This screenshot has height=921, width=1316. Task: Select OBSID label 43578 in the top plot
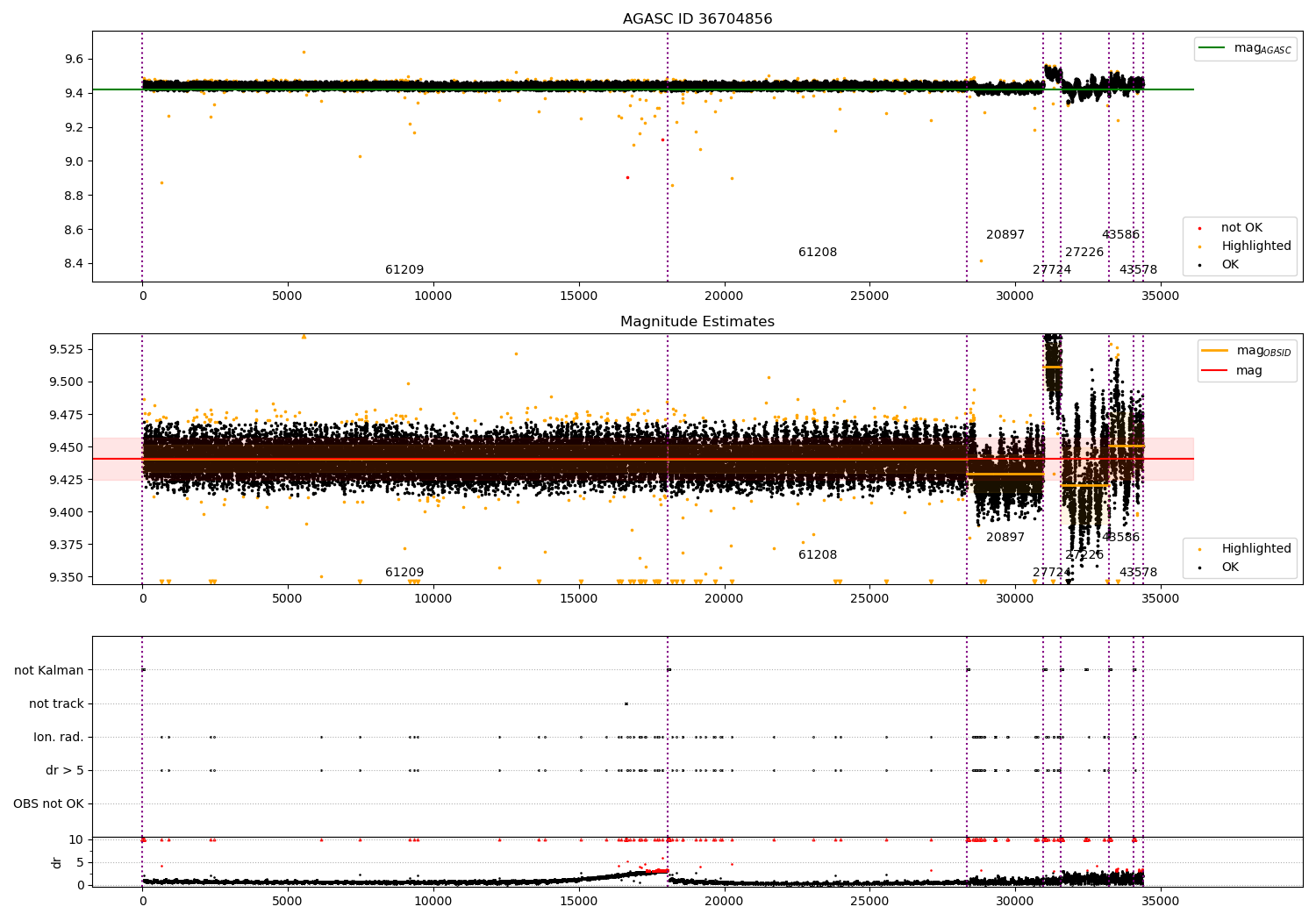coord(1138,269)
